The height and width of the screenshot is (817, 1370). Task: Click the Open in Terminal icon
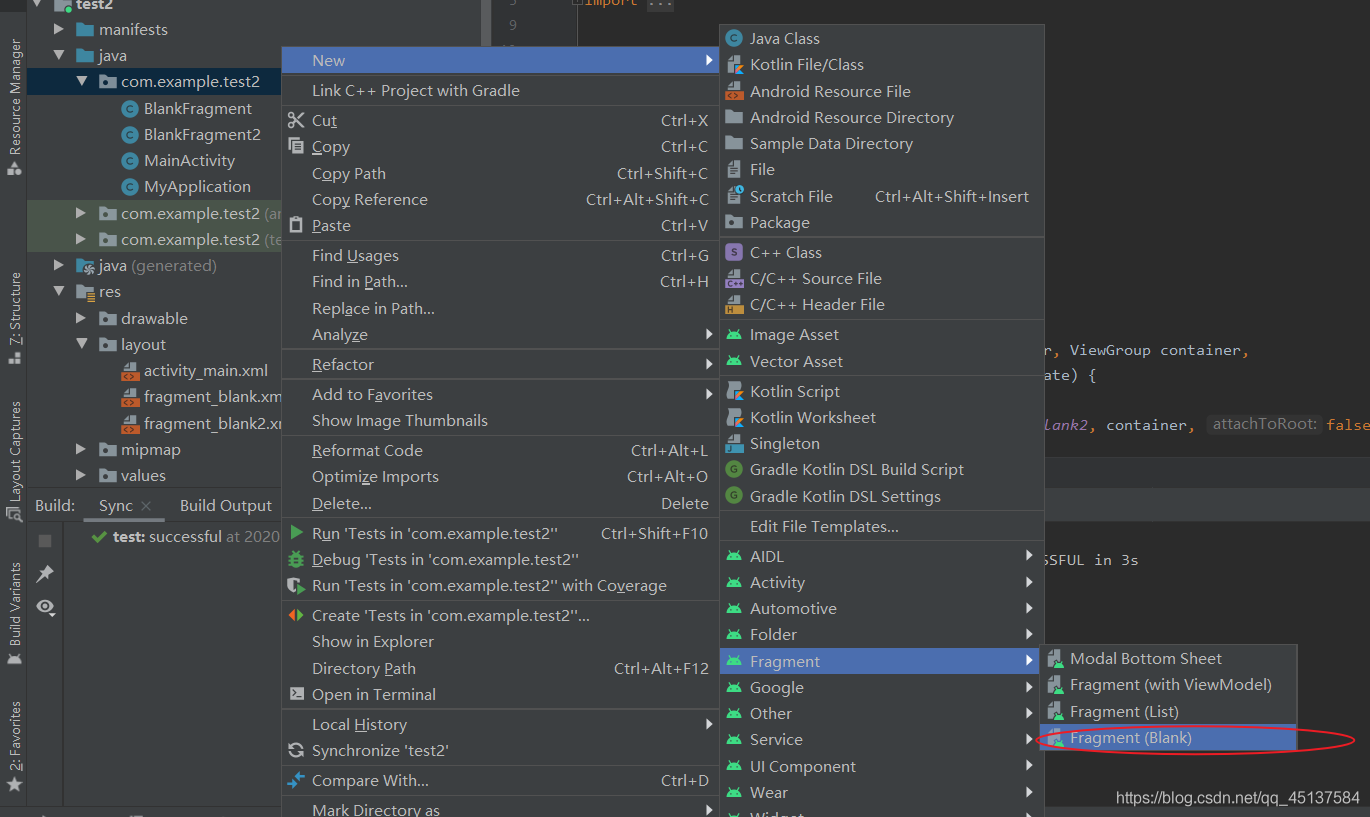296,694
